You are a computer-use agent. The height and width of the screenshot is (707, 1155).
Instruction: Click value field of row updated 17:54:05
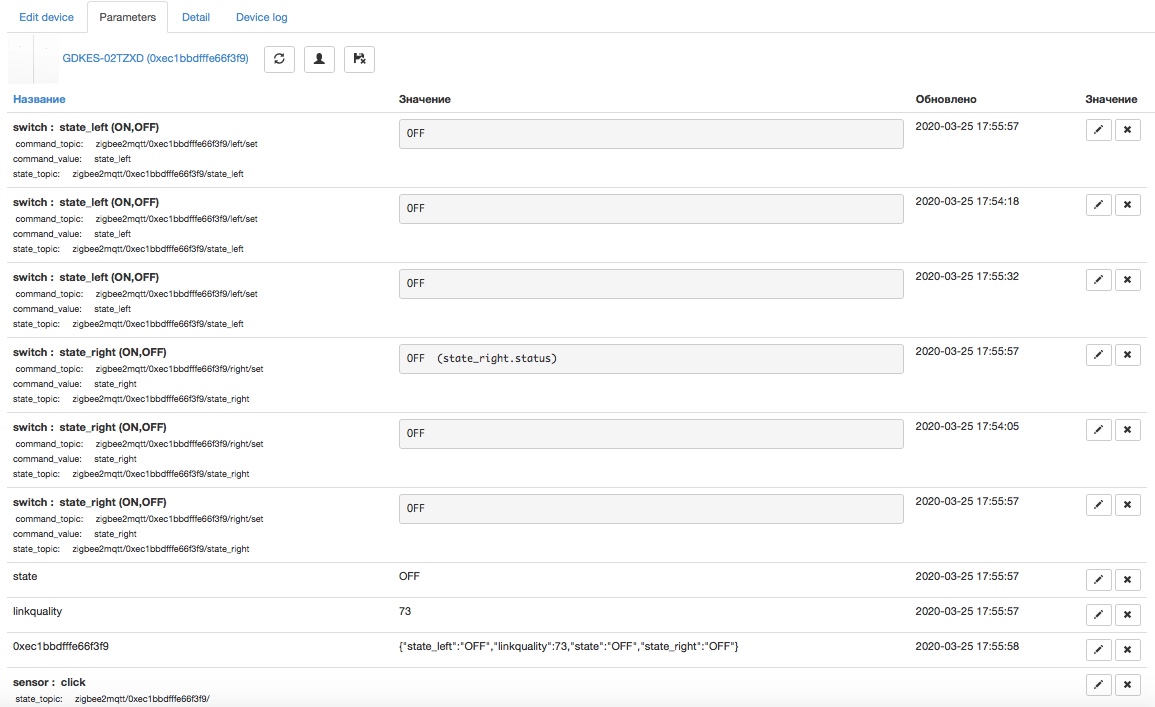click(650, 434)
